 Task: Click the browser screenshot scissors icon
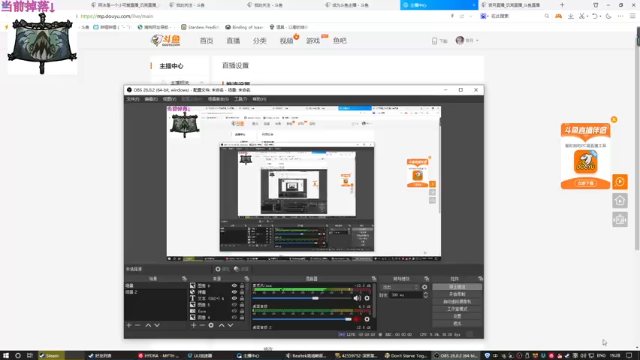(582, 16)
